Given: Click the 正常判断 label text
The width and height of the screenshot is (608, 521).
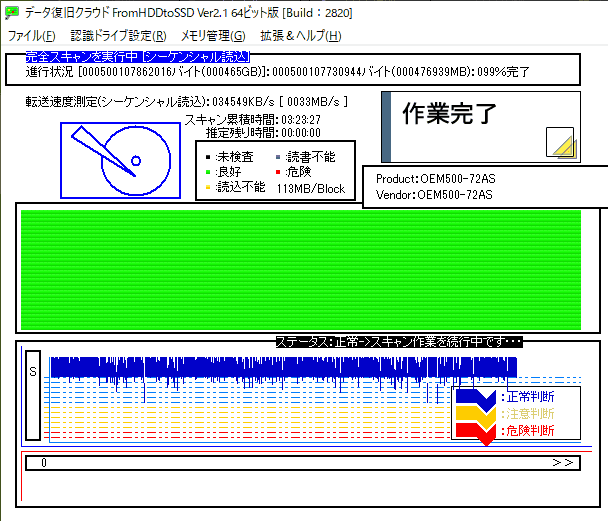Looking at the screenshot, I should pyautogui.click(x=528, y=397).
